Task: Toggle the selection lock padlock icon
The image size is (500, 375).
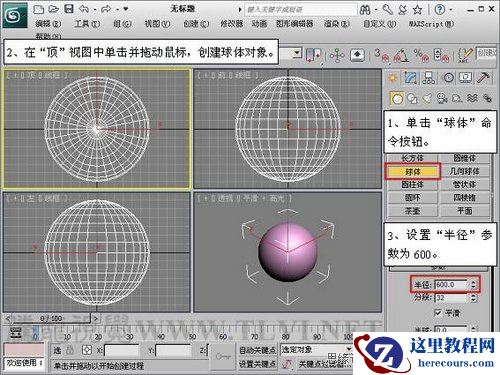Action: click(x=70, y=350)
